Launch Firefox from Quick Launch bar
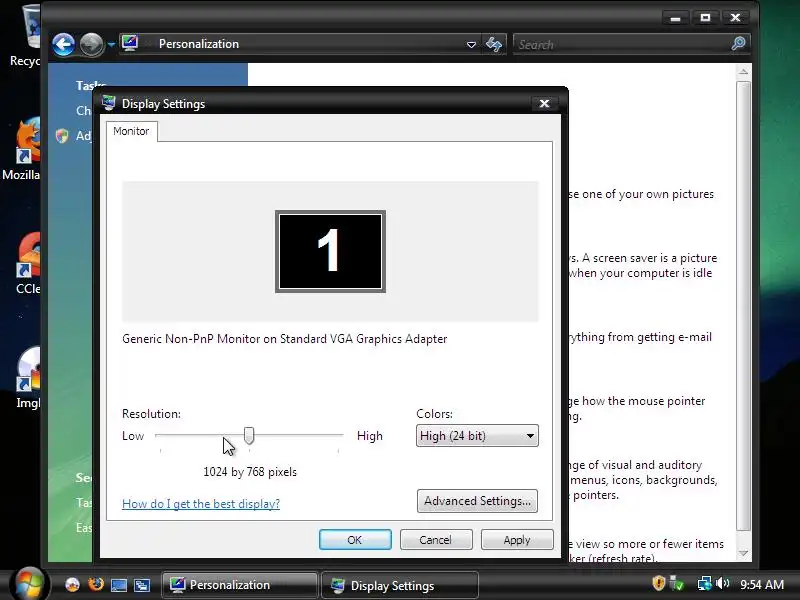The image size is (800, 600). pyautogui.click(x=95, y=585)
